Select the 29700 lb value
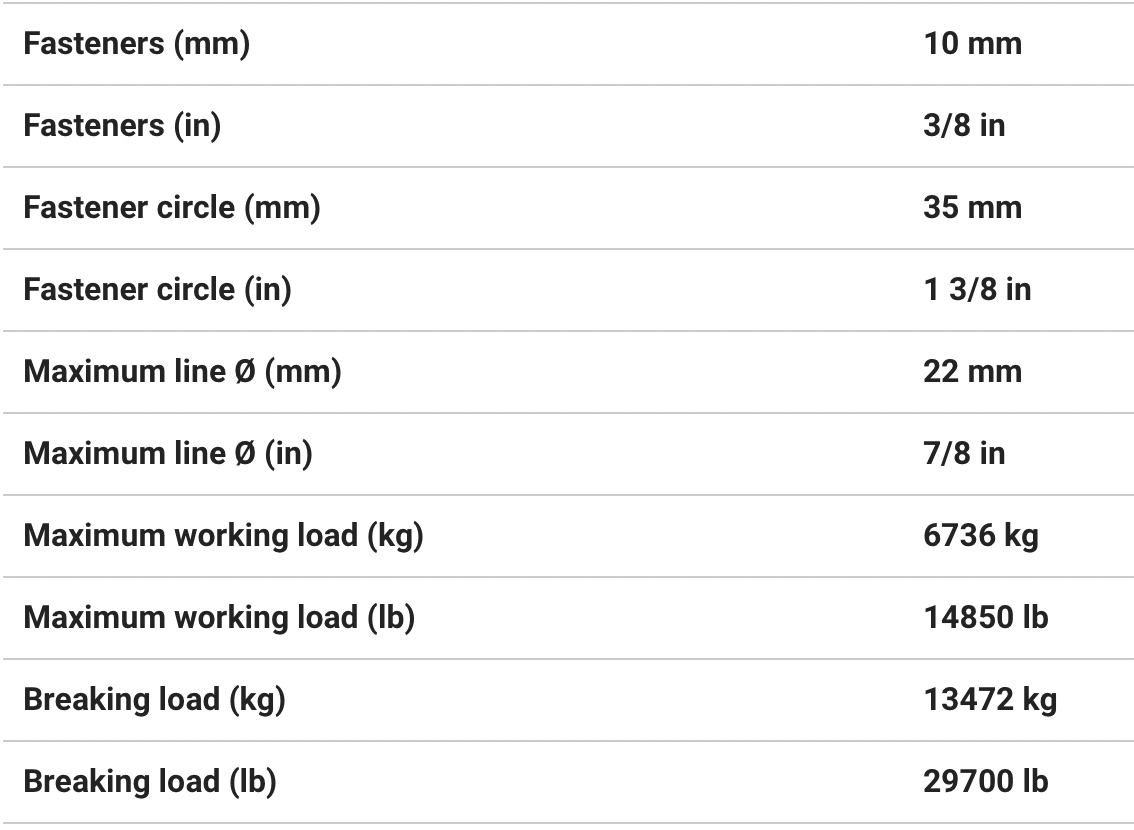 [x=985, y=782]
